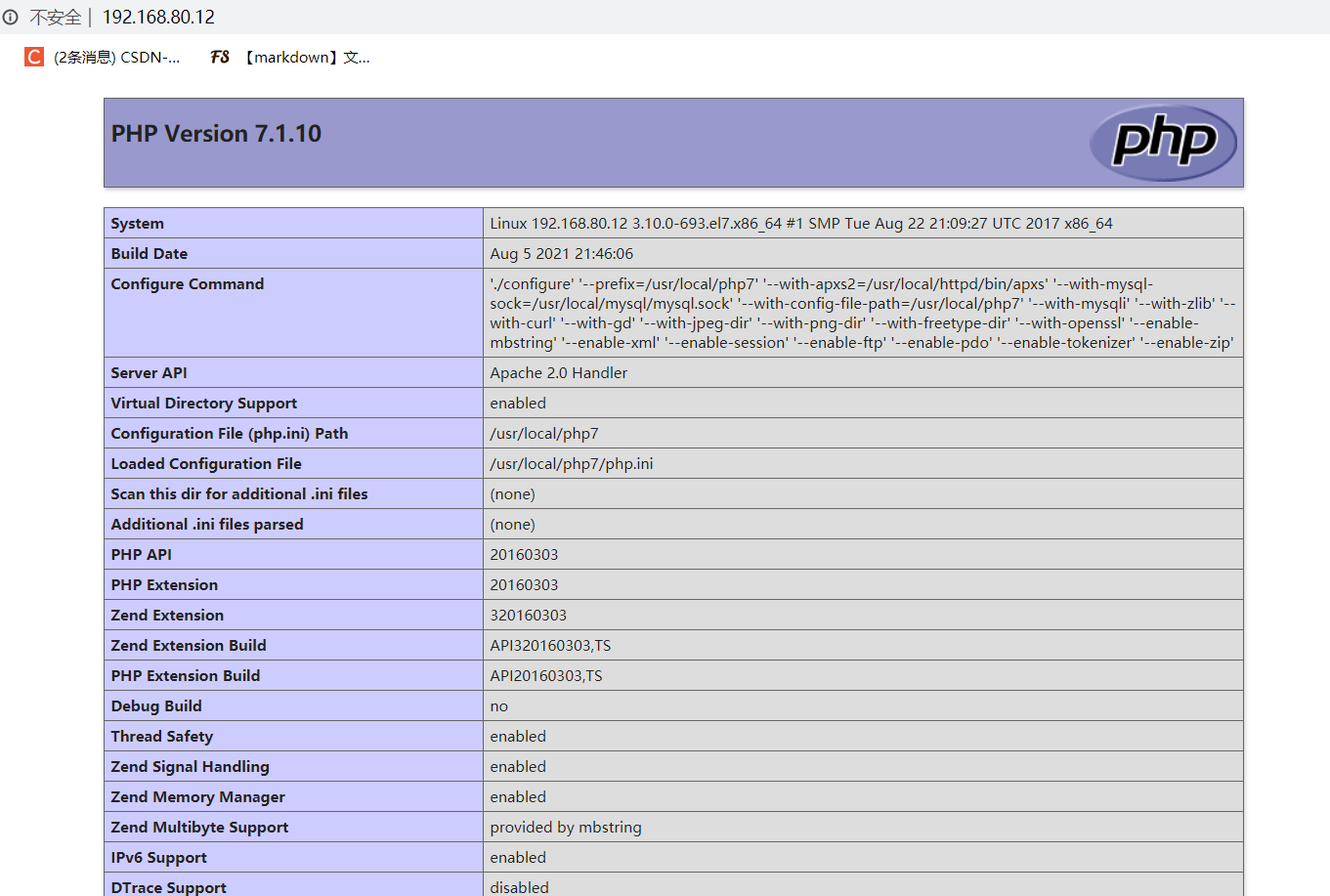Click the FS favicon of markdown bookmark
1330x896 pixels.
tap(220, 57)
